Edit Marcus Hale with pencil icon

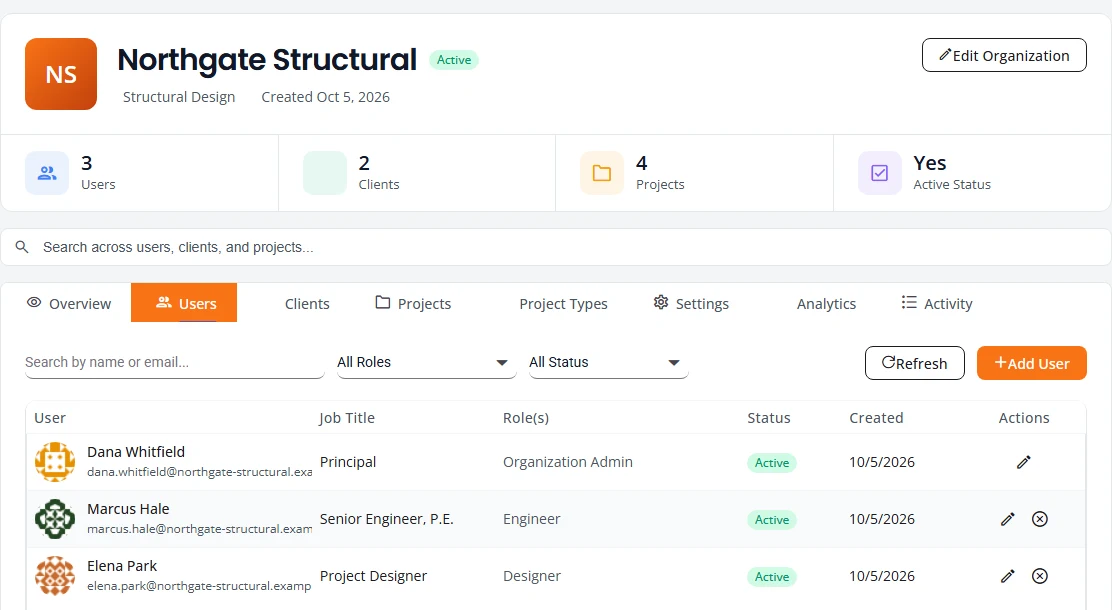point(1008,519)
